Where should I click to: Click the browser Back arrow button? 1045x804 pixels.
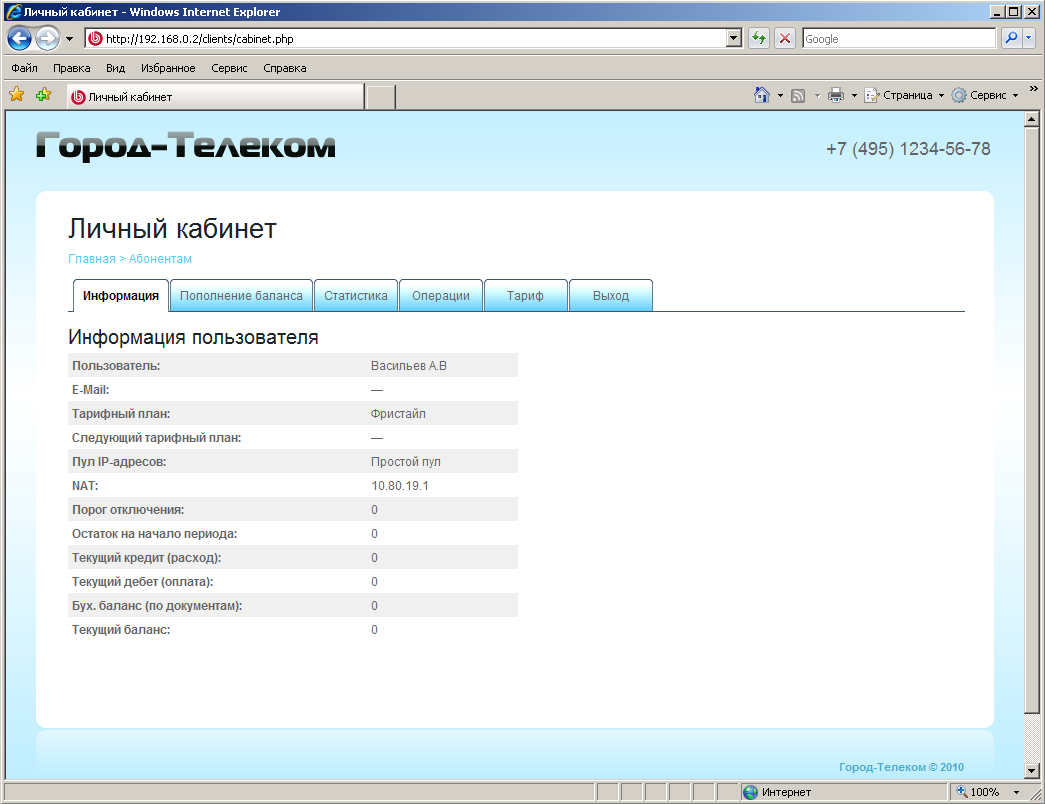(x=19, y=39)
